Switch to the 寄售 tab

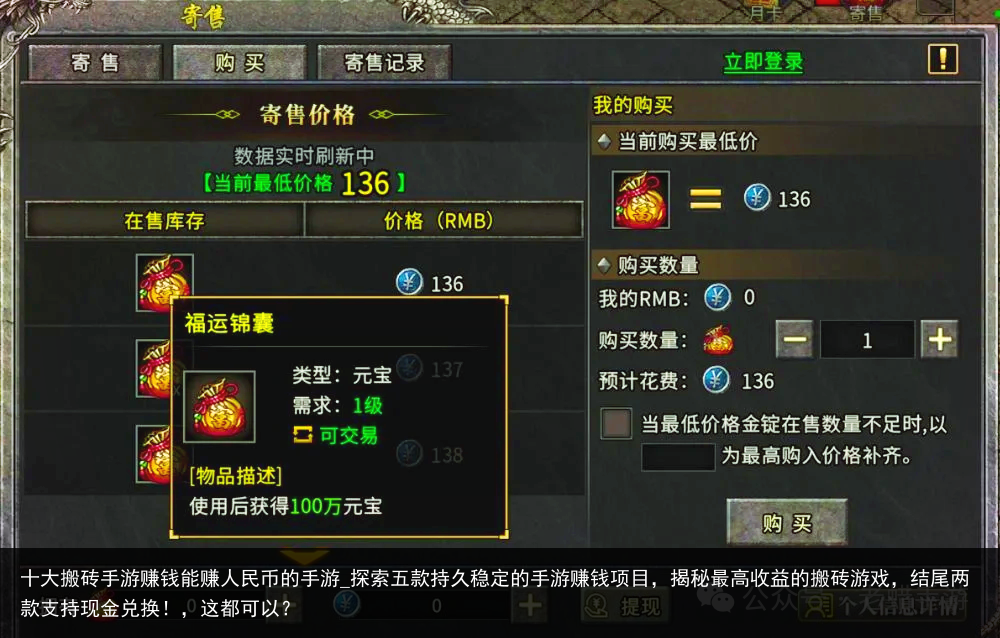pyautogui.click(x=95, y=63)
